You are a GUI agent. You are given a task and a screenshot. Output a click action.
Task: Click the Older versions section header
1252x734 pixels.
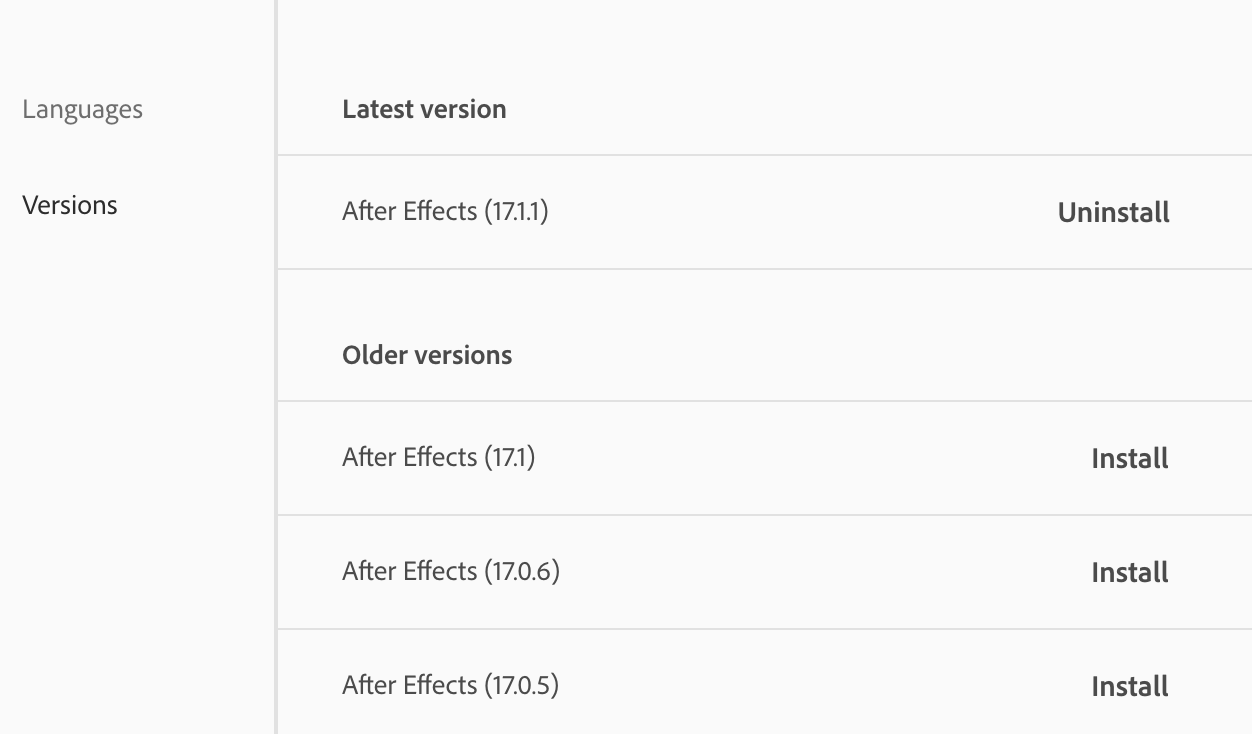tap(427, 355)
